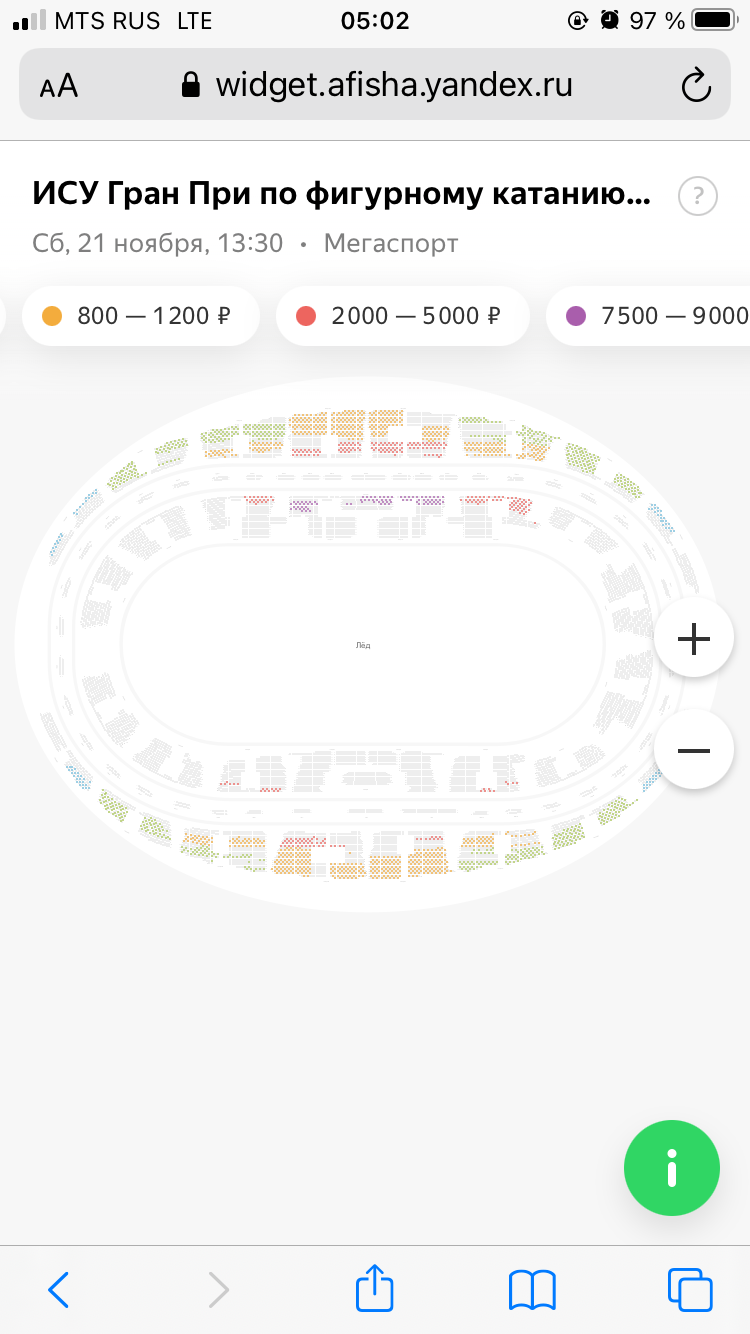
Task: Go back to the previous page
Action: pos(60,1288)
